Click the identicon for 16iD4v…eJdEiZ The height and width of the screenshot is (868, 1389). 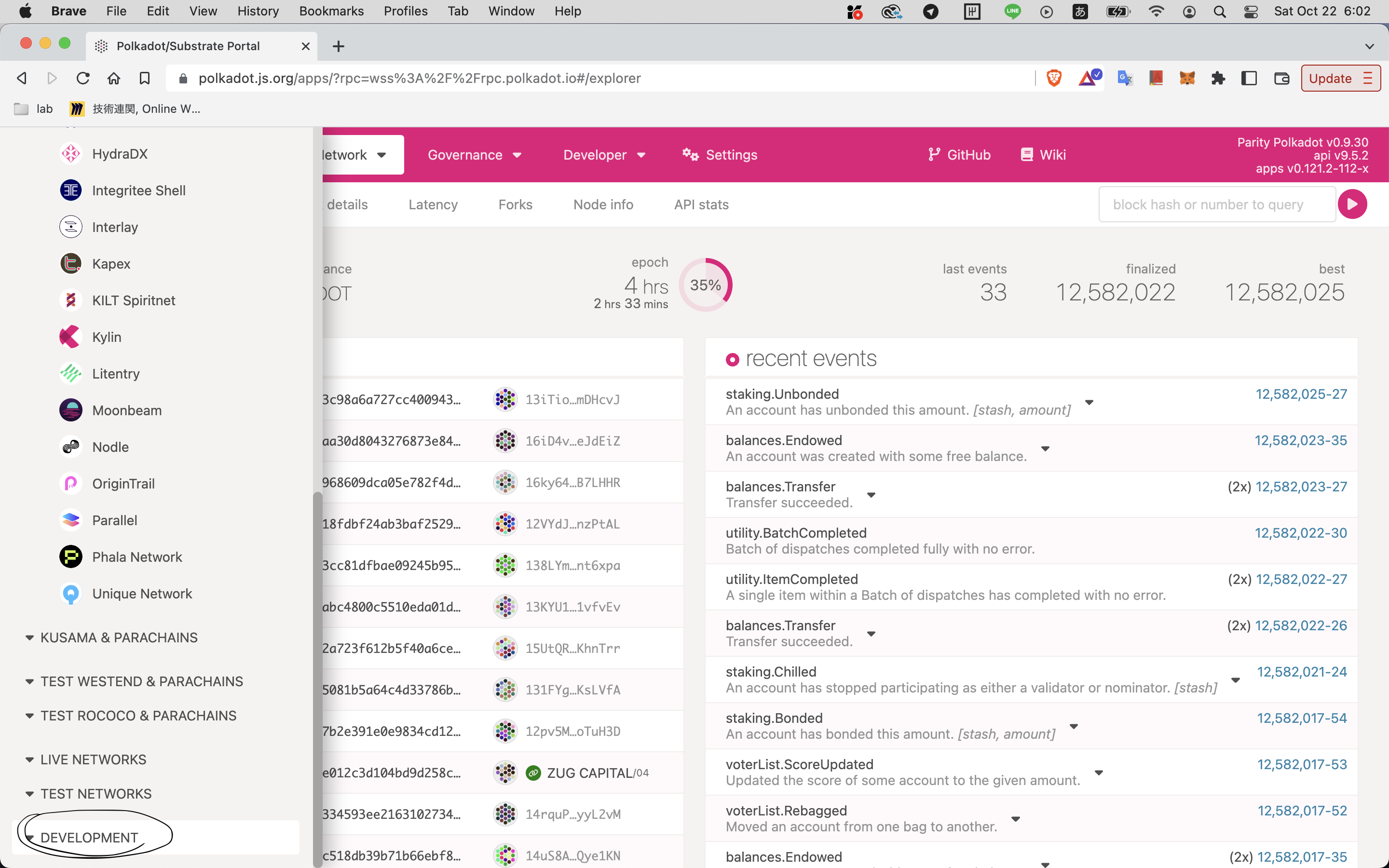(505, 441)
